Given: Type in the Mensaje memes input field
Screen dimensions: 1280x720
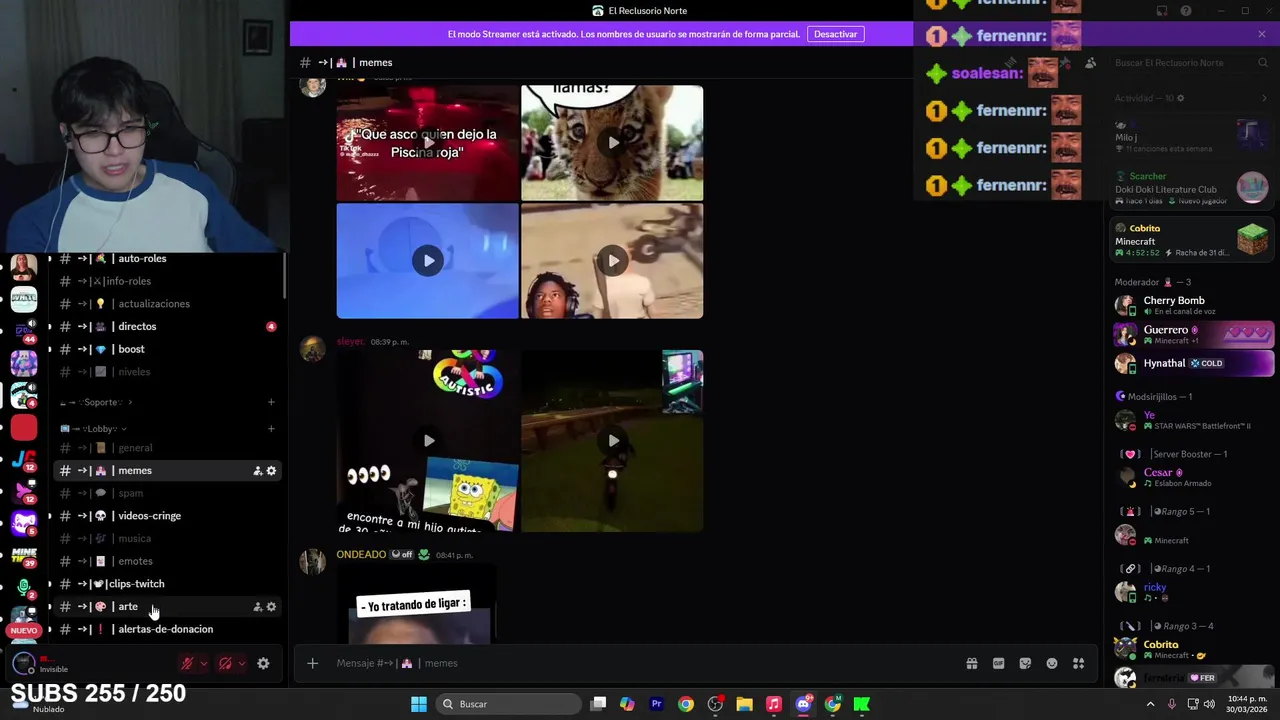Looking at the screenshot, I should 640,663.
